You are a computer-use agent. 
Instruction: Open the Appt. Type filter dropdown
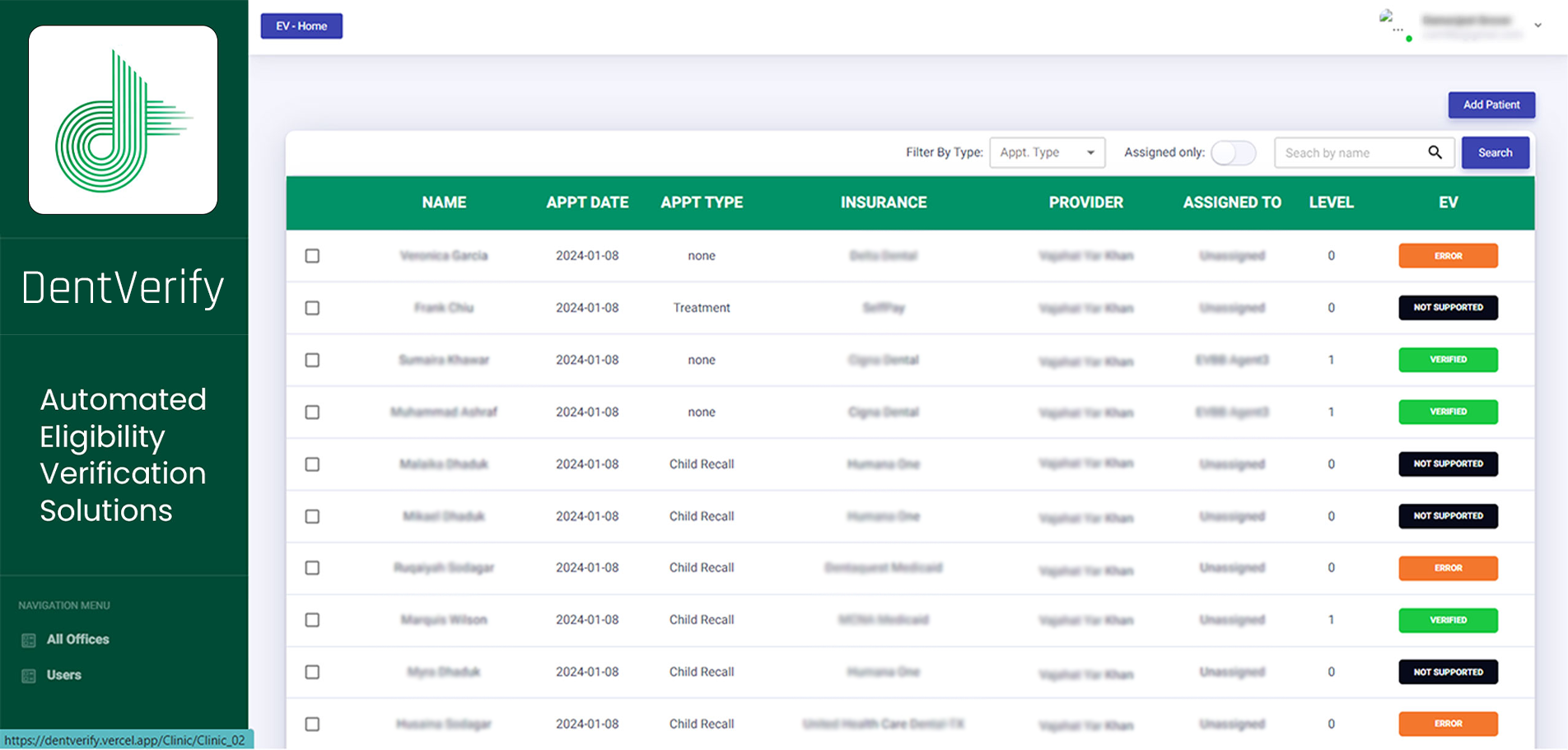(1047, 153)
